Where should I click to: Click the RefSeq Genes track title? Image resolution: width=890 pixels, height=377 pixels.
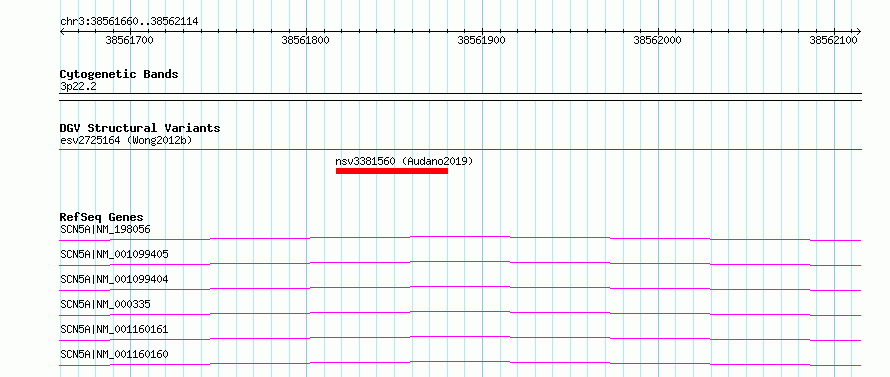coord(102,217)
